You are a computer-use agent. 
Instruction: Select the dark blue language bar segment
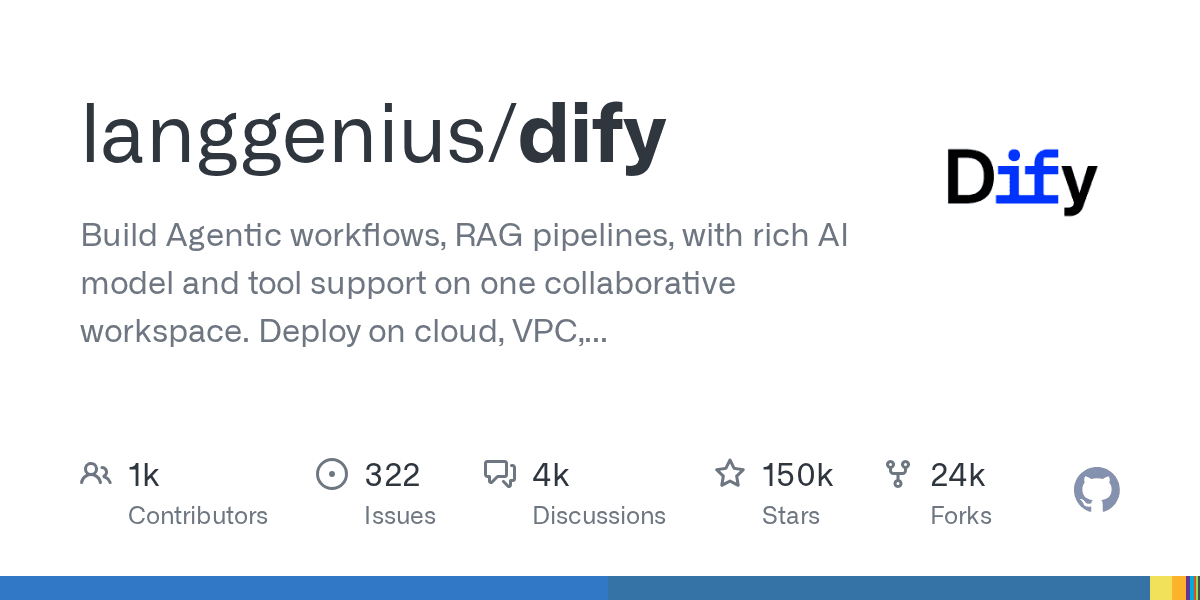click(879, 588)
